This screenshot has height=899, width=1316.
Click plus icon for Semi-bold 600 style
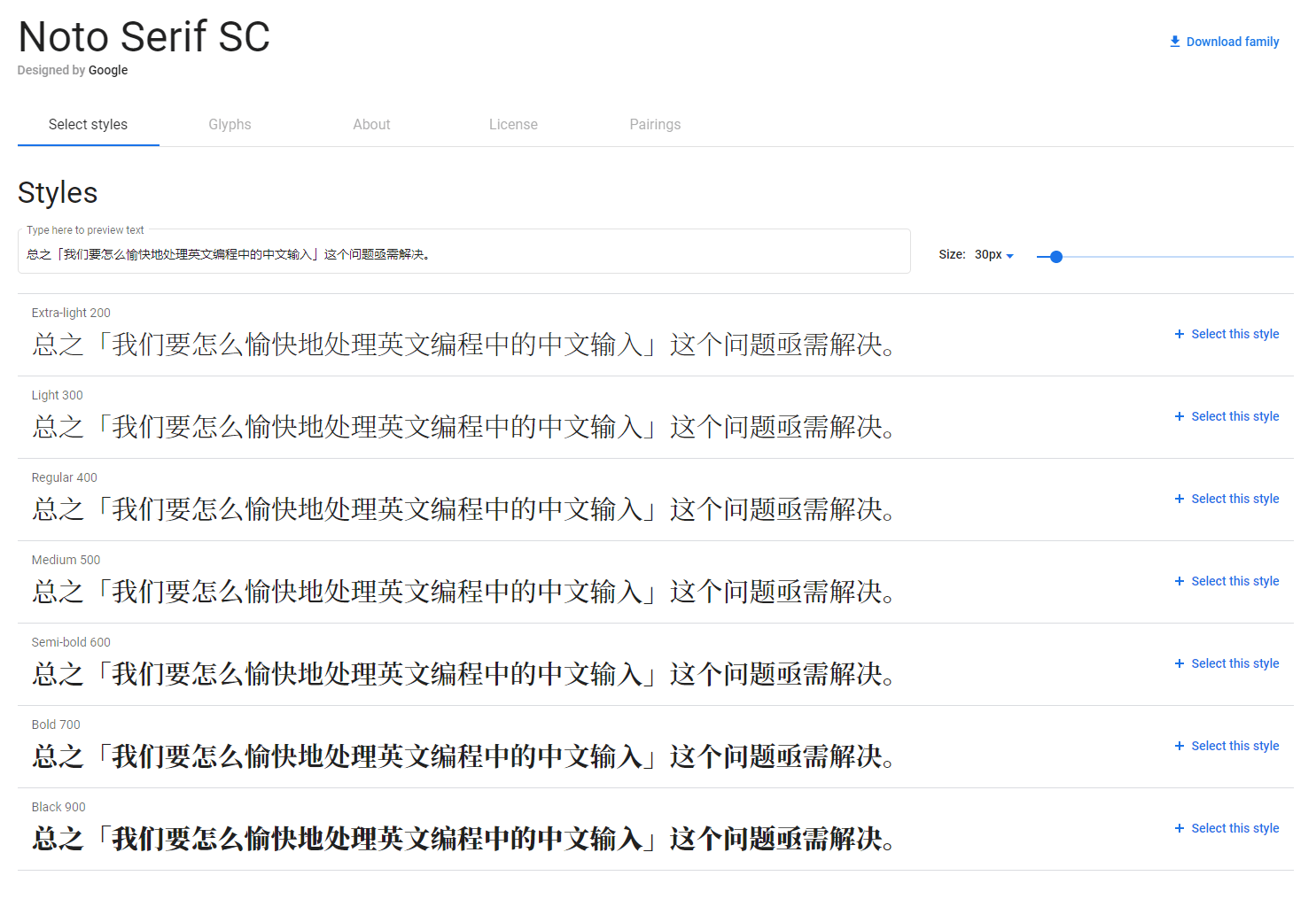(1179, 663)
